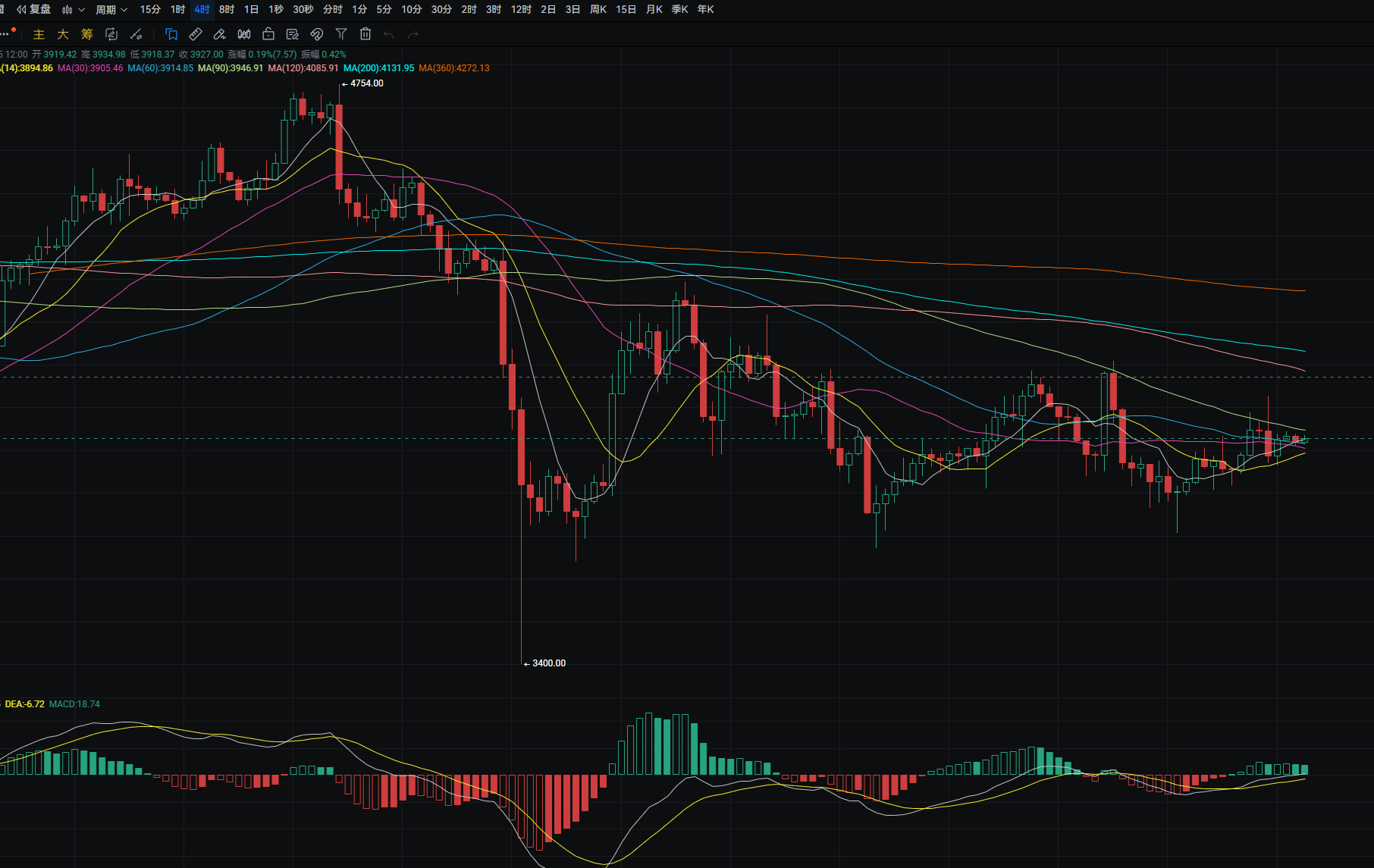Screen dimensions: 1374x868
Task: Toggle the 主 main force indicator
Action: point(39,34)
